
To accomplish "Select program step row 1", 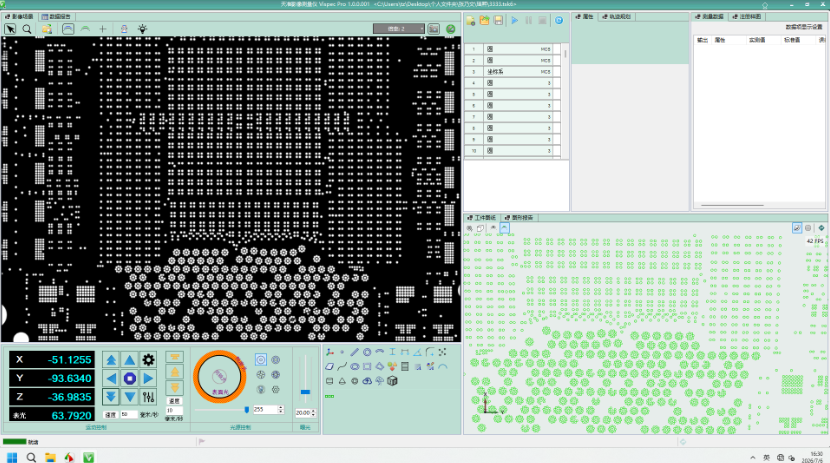I will coord(512,49).
